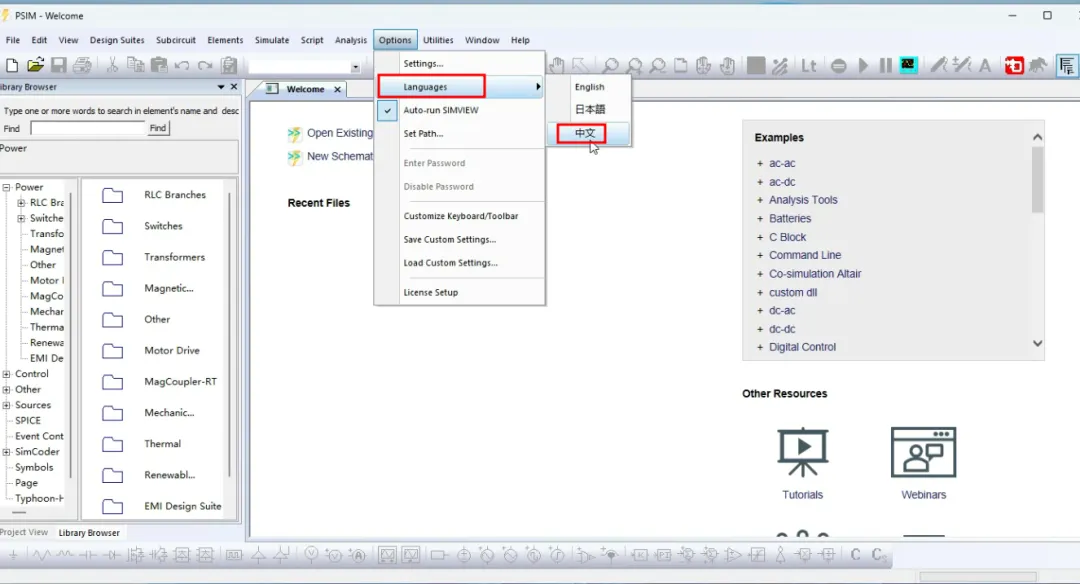This screenshot has height=584, width=1080.
Task: Select 日本語 in the Languages submenu
Action: click(590, 110)
